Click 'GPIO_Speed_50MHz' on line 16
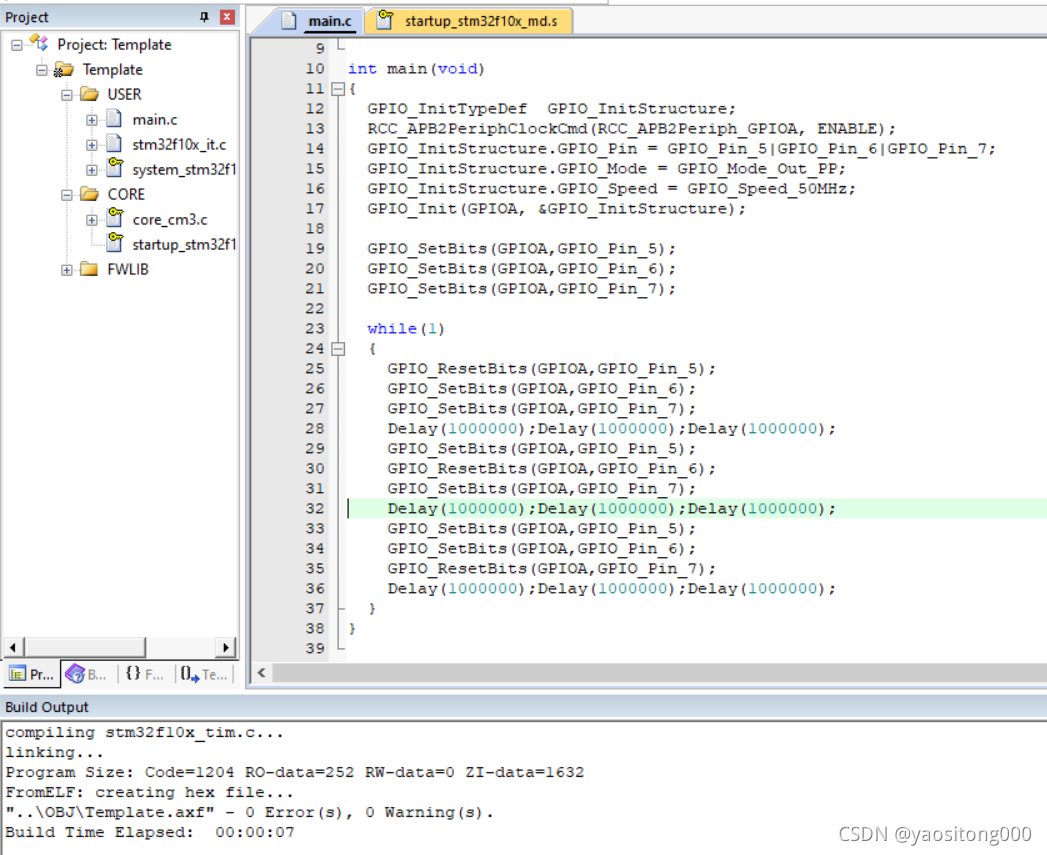 (767, 188)
